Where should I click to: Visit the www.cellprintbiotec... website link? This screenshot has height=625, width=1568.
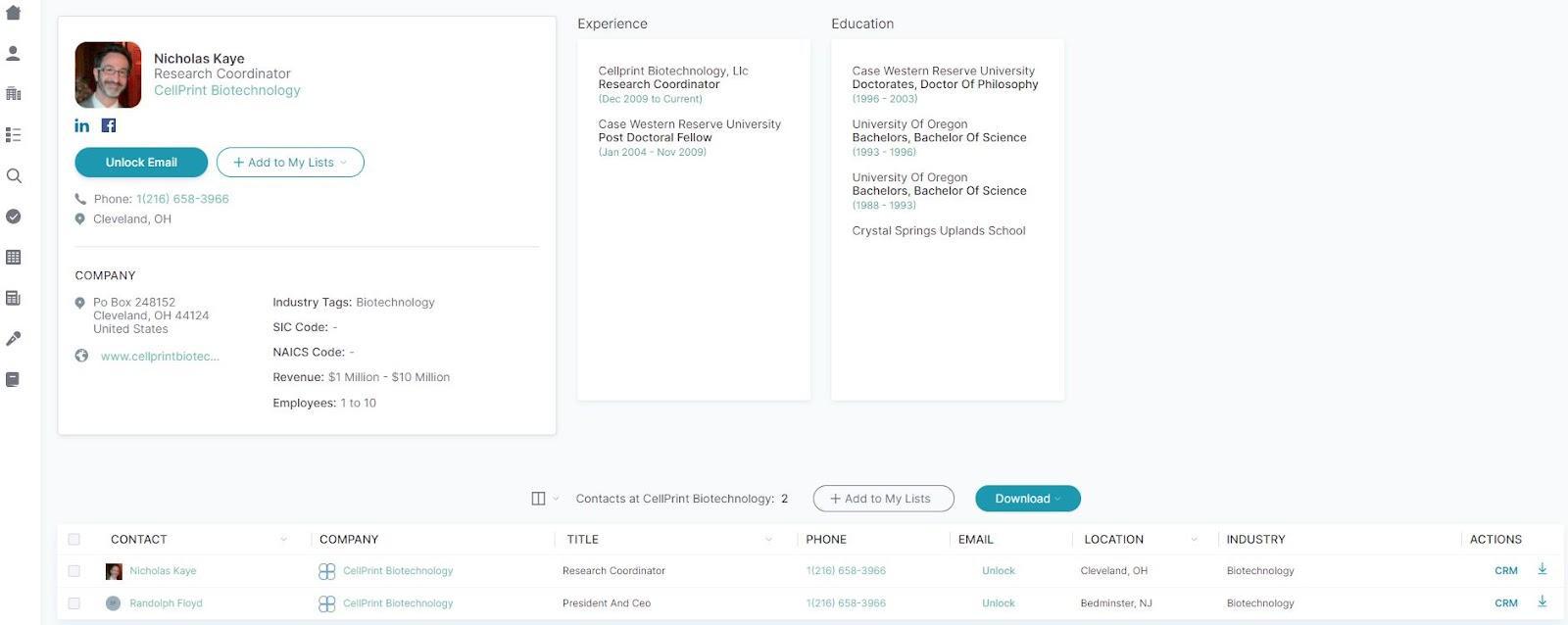click(x=160, y=357)
